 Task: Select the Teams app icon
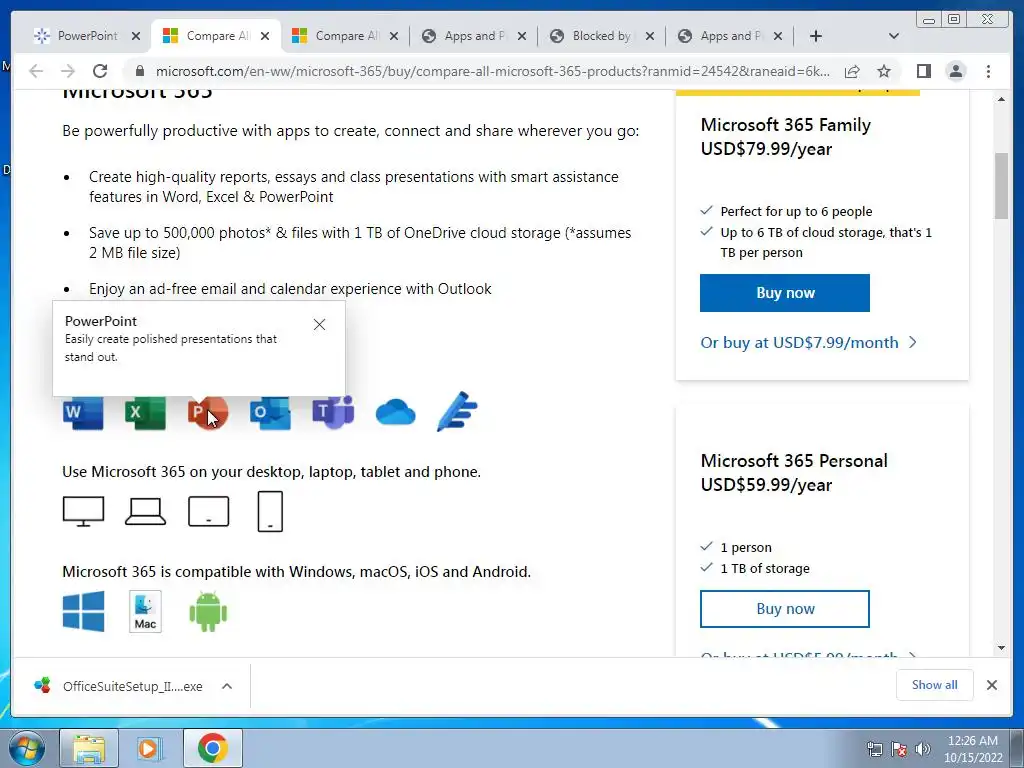pyautogui.click(x=333, y=413)
